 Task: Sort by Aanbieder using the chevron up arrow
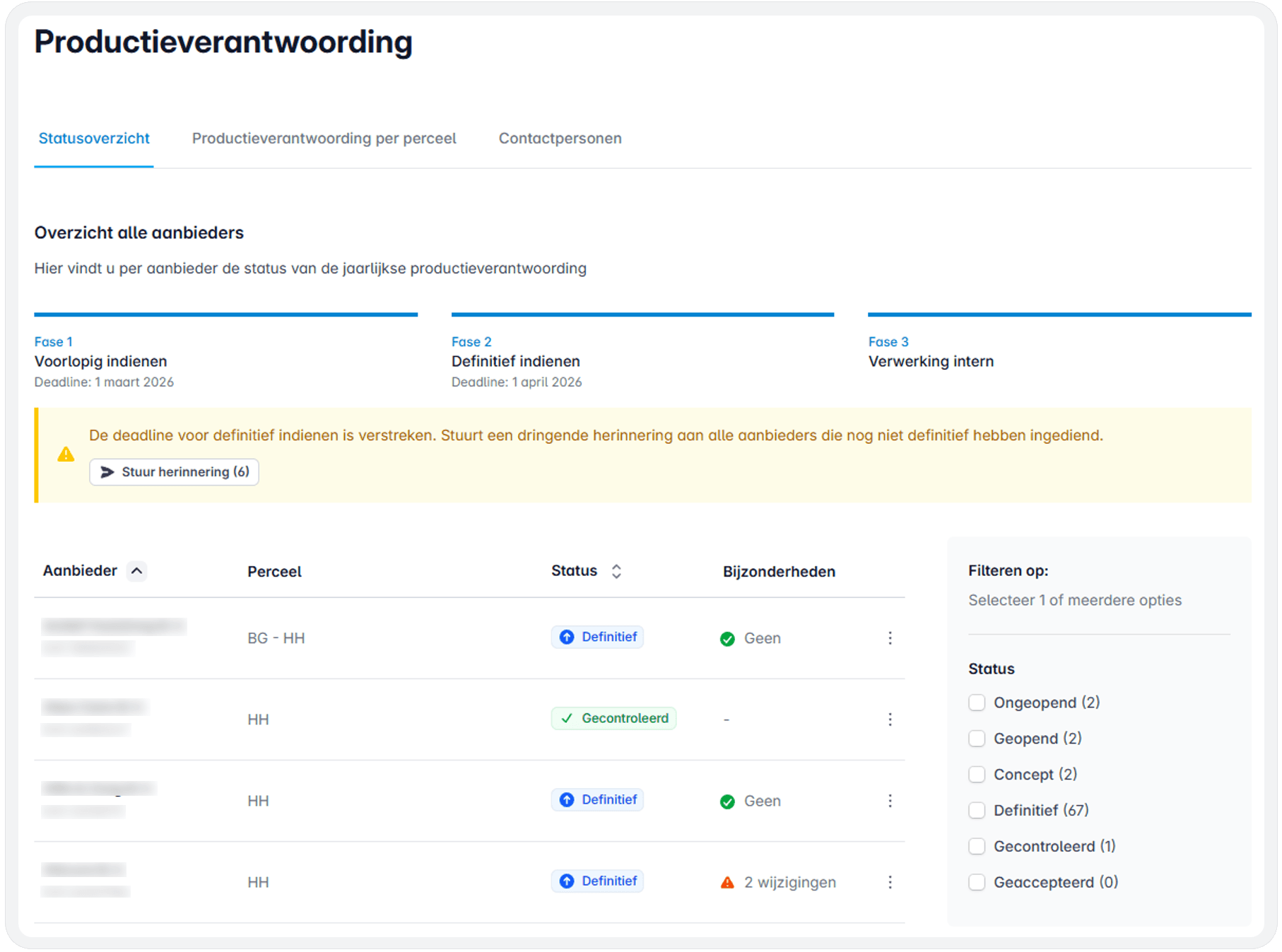[x=137, y=570]
